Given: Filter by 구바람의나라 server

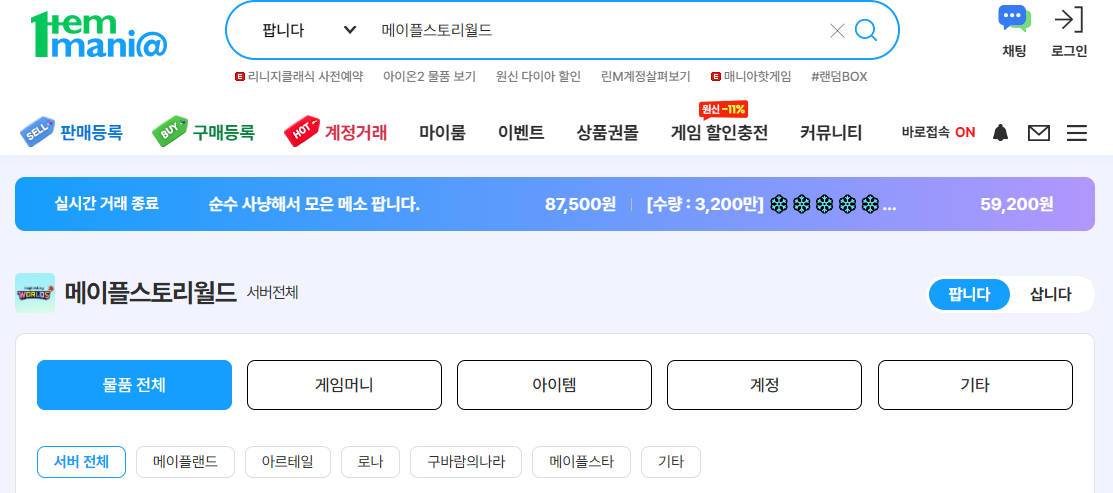Looking at the screenshot, I should point(466,462).
